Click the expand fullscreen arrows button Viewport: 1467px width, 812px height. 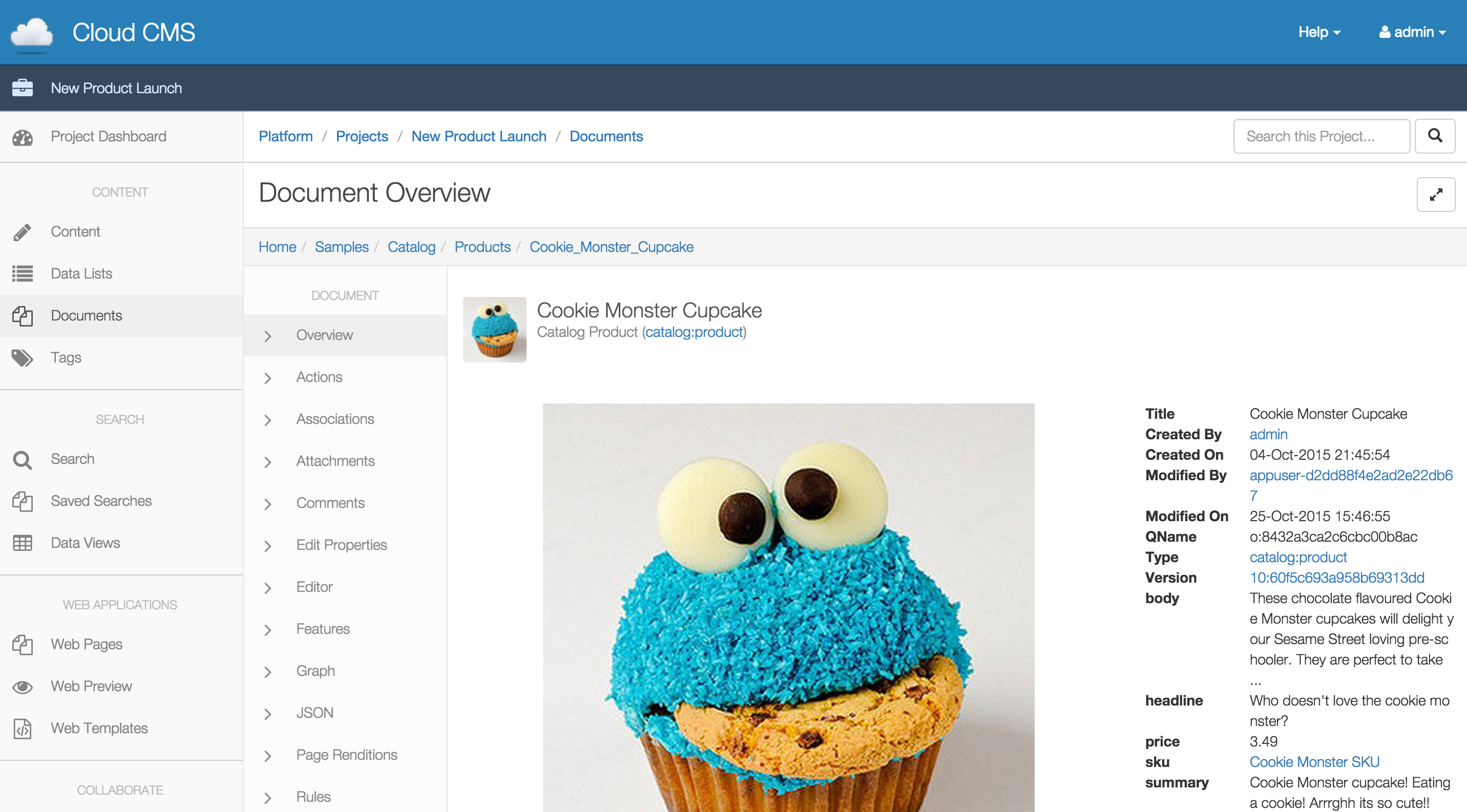(x=1436, y=195)
